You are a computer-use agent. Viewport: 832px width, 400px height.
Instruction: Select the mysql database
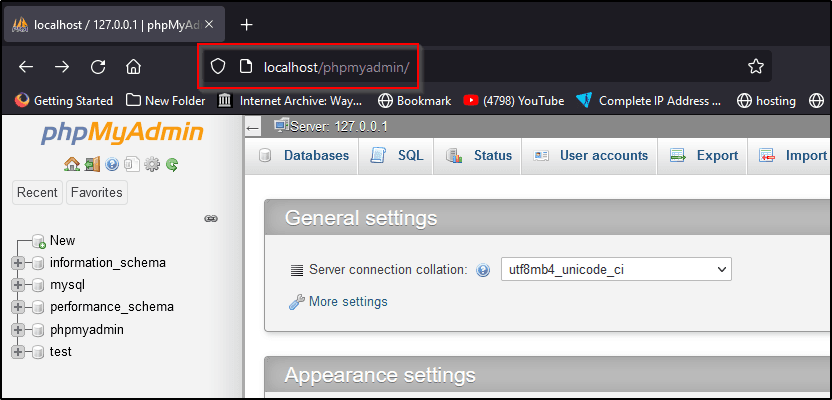click(x=67, y=285)
